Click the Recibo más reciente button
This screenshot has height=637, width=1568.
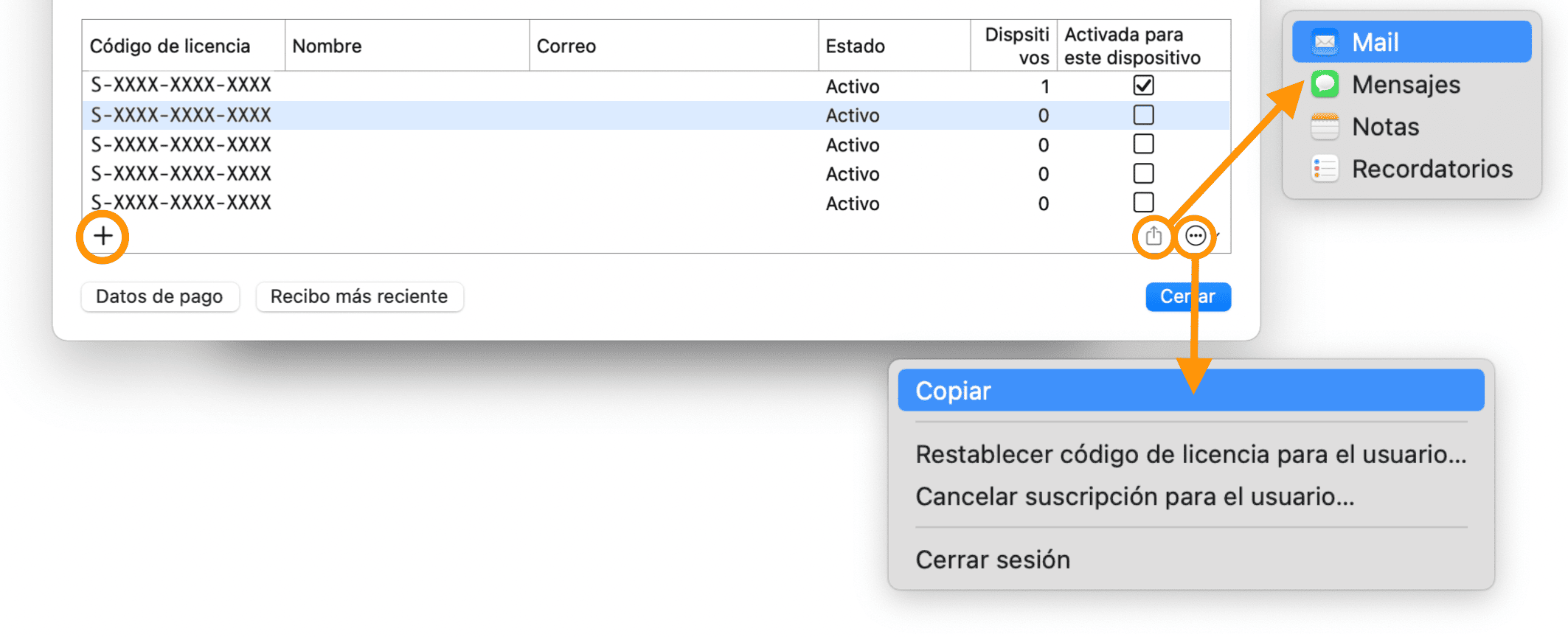[x=359, y=296]
